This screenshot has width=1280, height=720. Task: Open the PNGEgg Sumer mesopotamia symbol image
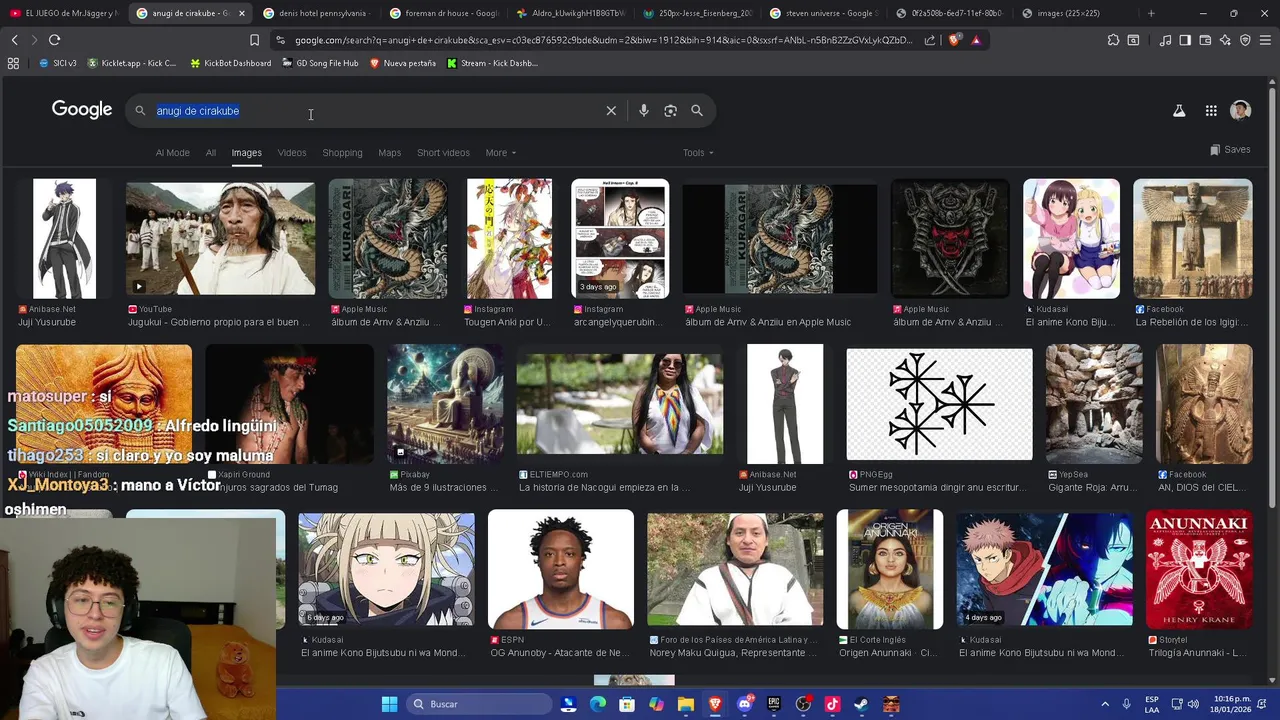click(940, 404)
